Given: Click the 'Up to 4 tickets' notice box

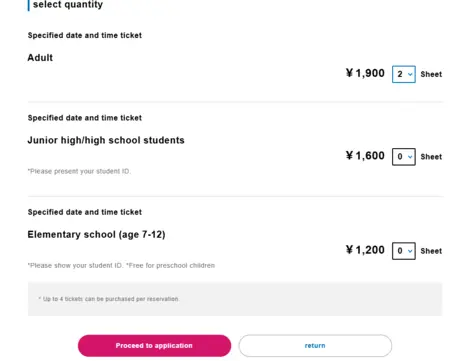Looking at the screenshot, I should [235, 299].
